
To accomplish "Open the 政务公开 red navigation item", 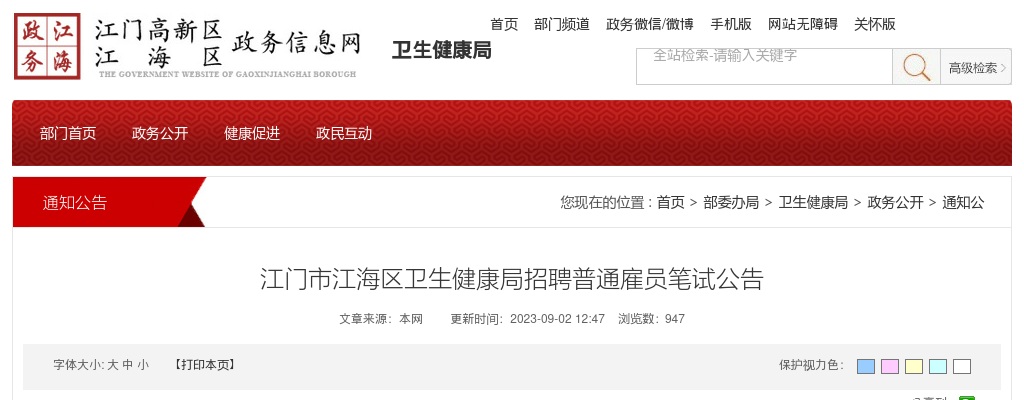I will point(160,133).
